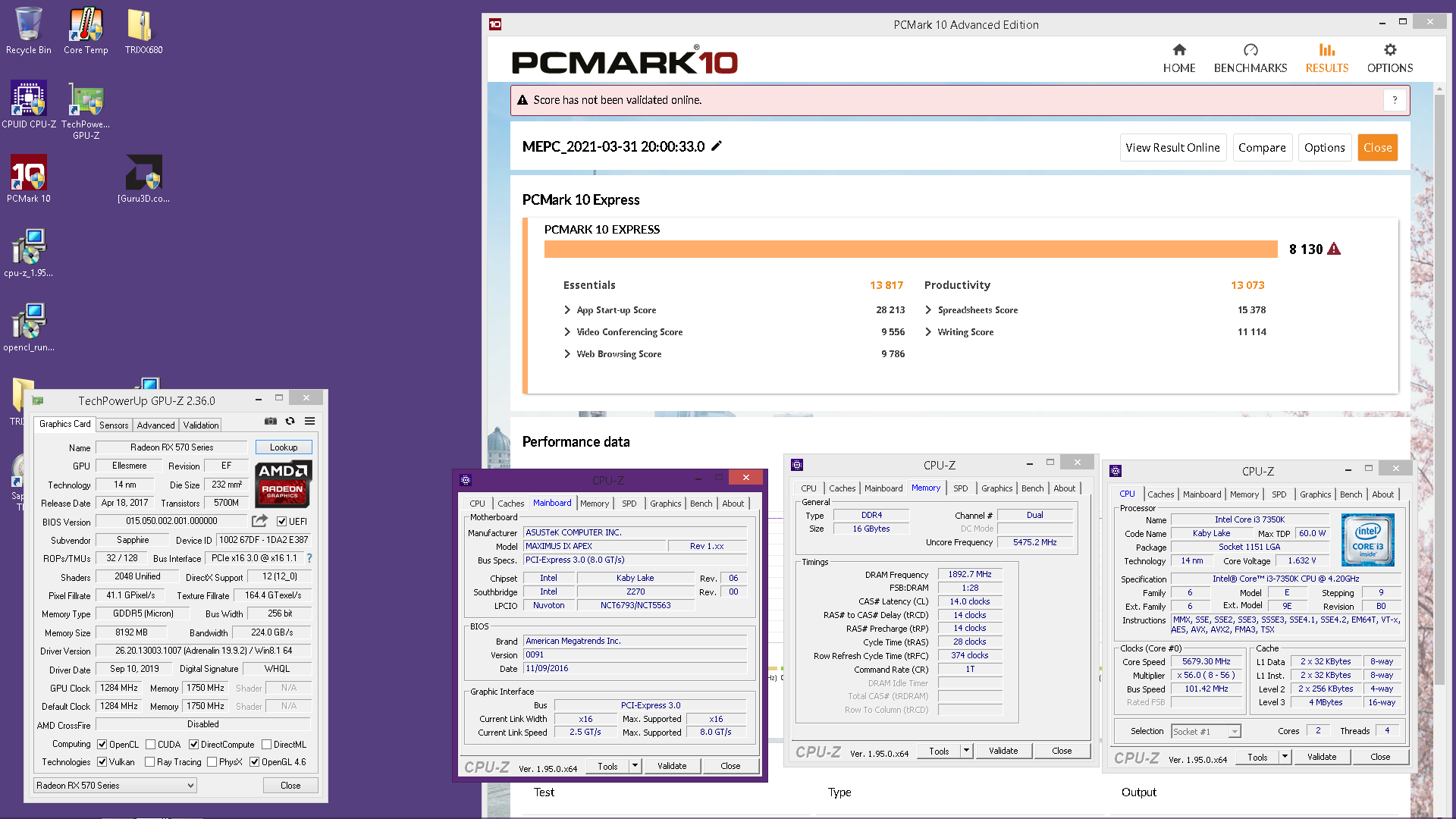Switch to the Sensors tab in GPU-Z

(x=114, y=425)
